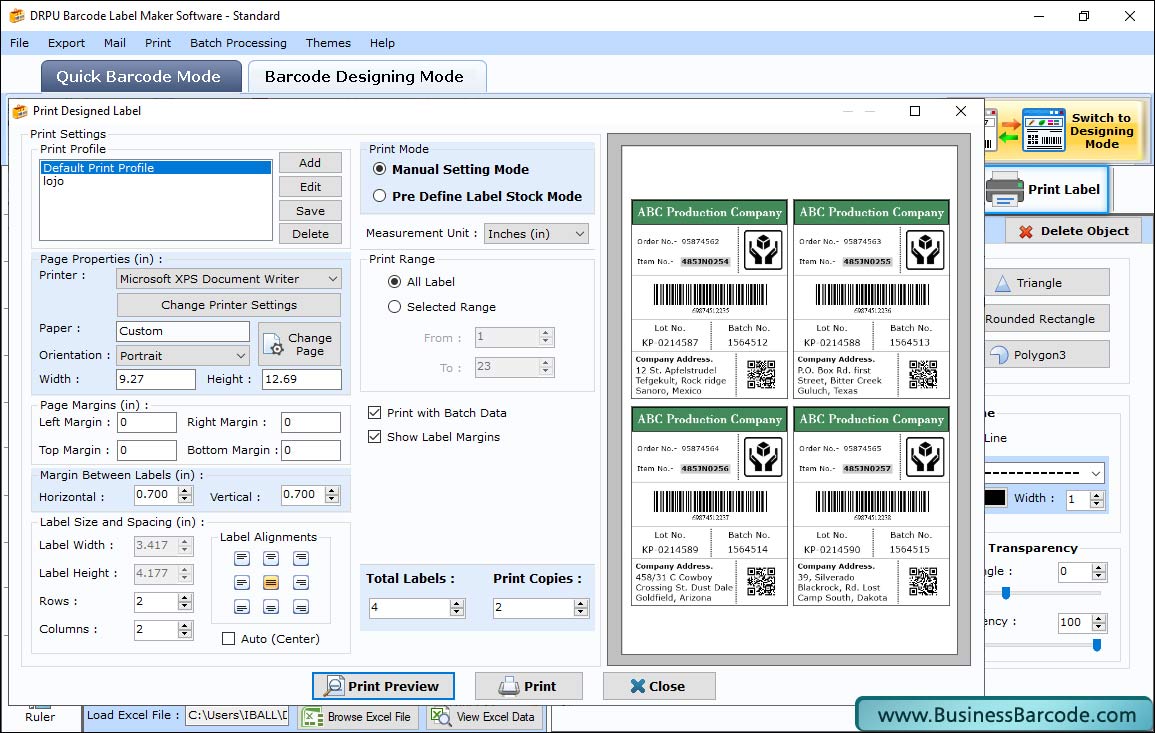Increase the Rows count
Screen dimensions: 1155x733
185,597
